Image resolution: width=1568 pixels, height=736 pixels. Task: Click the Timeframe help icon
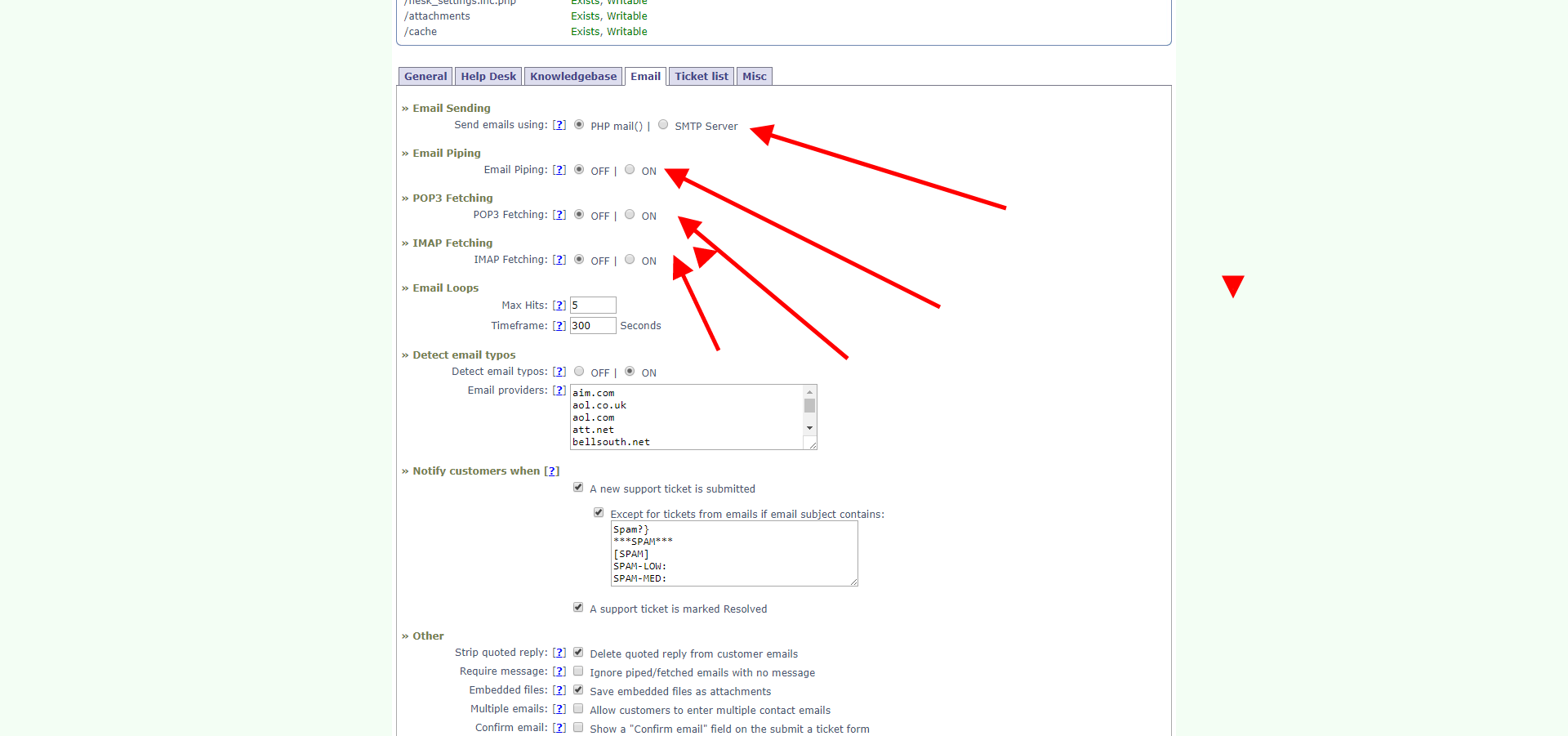(559, 326)
